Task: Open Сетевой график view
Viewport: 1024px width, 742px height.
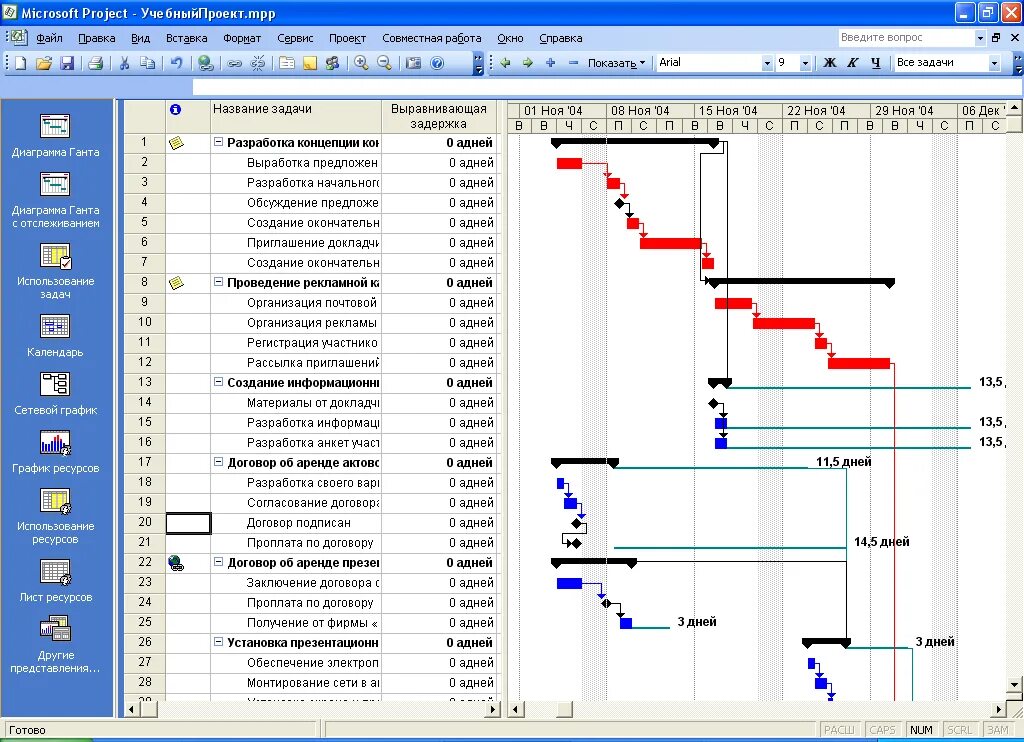Action: click(x=56, y=394)
